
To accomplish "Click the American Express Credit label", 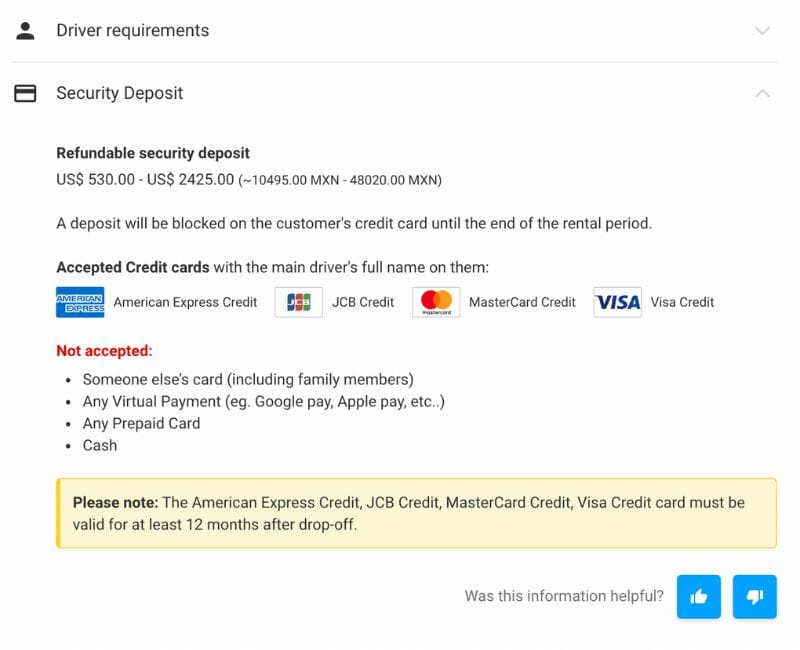I will 185,302.
